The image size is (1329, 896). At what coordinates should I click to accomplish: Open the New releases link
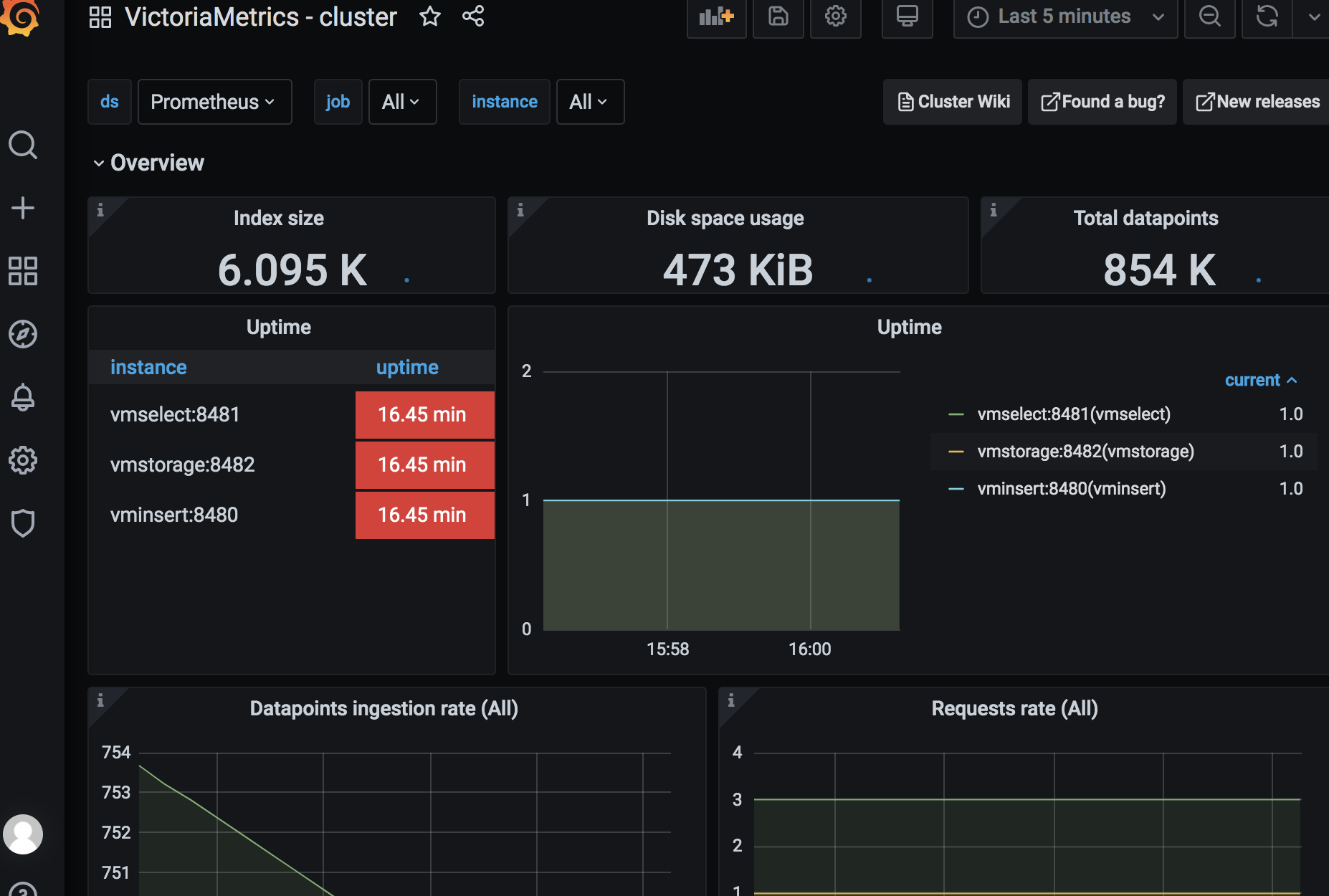click(x=1257, y=102)
